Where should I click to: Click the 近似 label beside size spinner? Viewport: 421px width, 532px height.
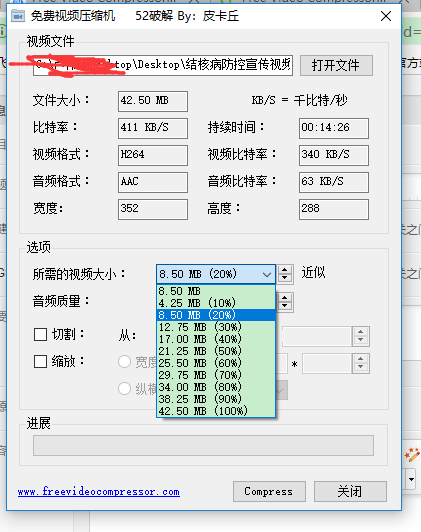coord(313,273)
